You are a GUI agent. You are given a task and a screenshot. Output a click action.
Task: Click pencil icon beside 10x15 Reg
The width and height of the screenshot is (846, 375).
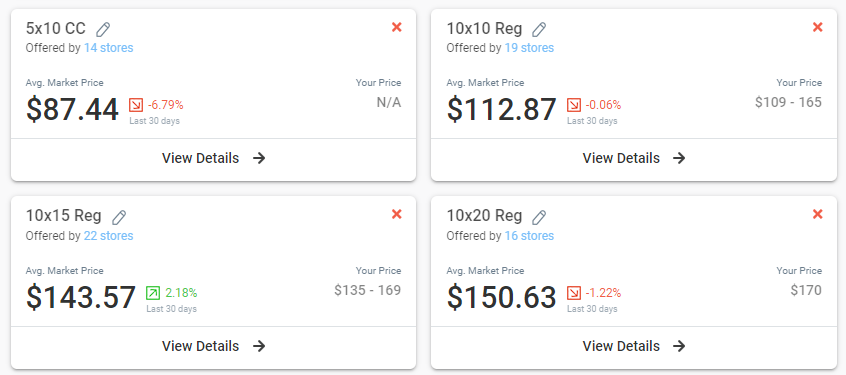[x=119, y=217]
